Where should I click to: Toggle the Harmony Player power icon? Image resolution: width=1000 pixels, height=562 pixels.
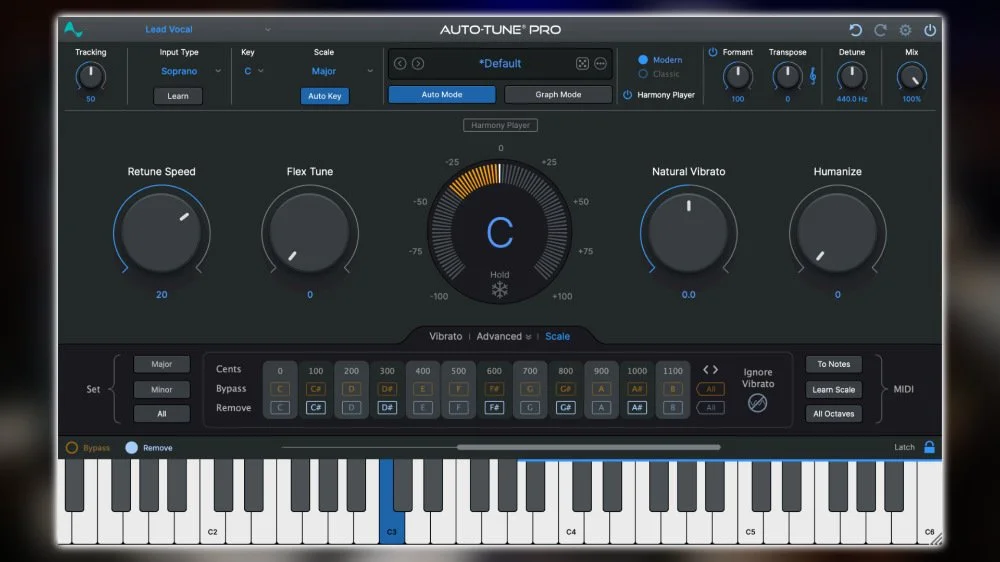tap(628, 94)
